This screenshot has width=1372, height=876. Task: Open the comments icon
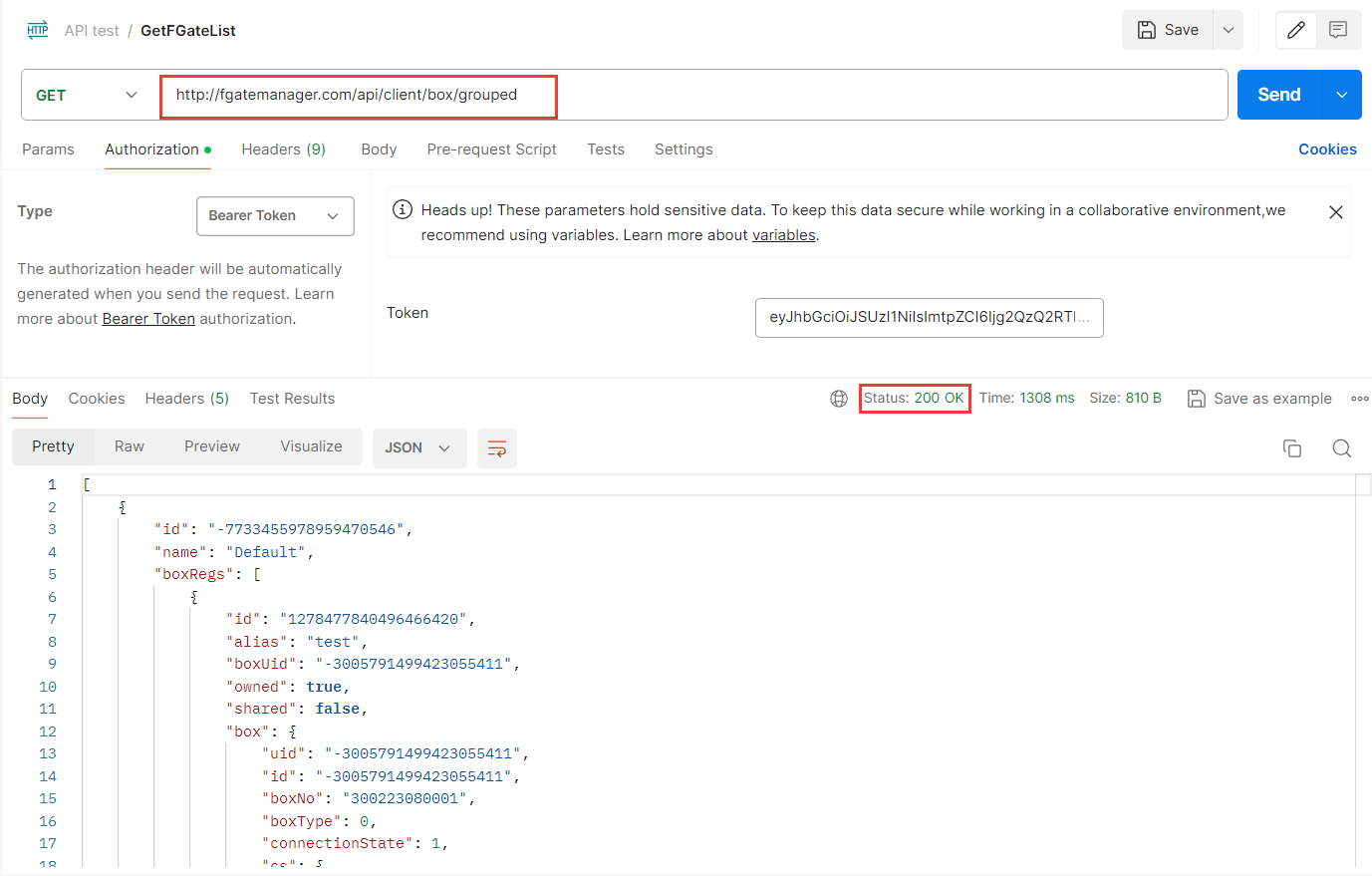pyautogui.click(x=1338, y=30)
